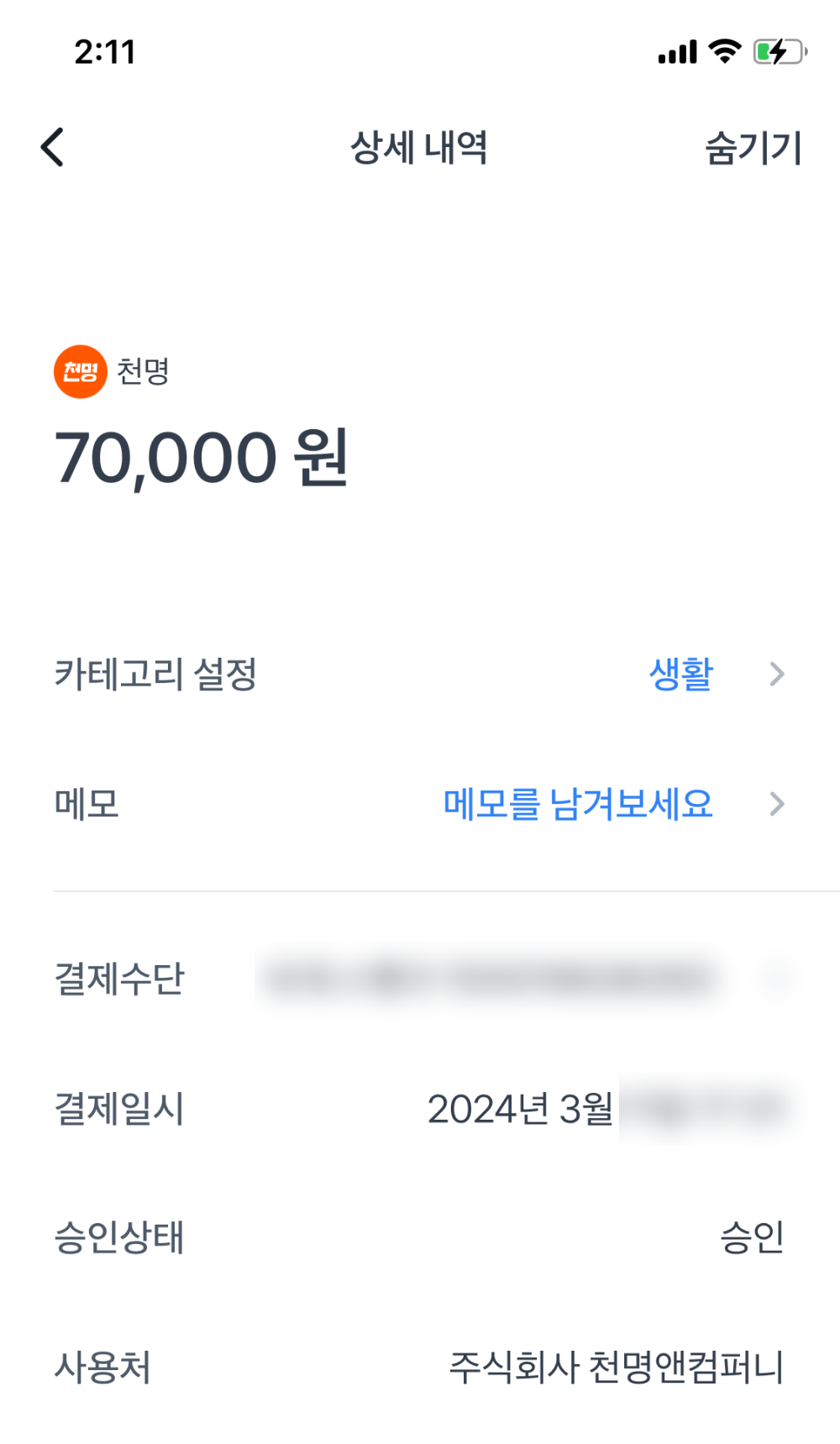This screenshot has width=840, height=1444.
Task: Select the 생활 category value
Action: [x=680, y=674]
